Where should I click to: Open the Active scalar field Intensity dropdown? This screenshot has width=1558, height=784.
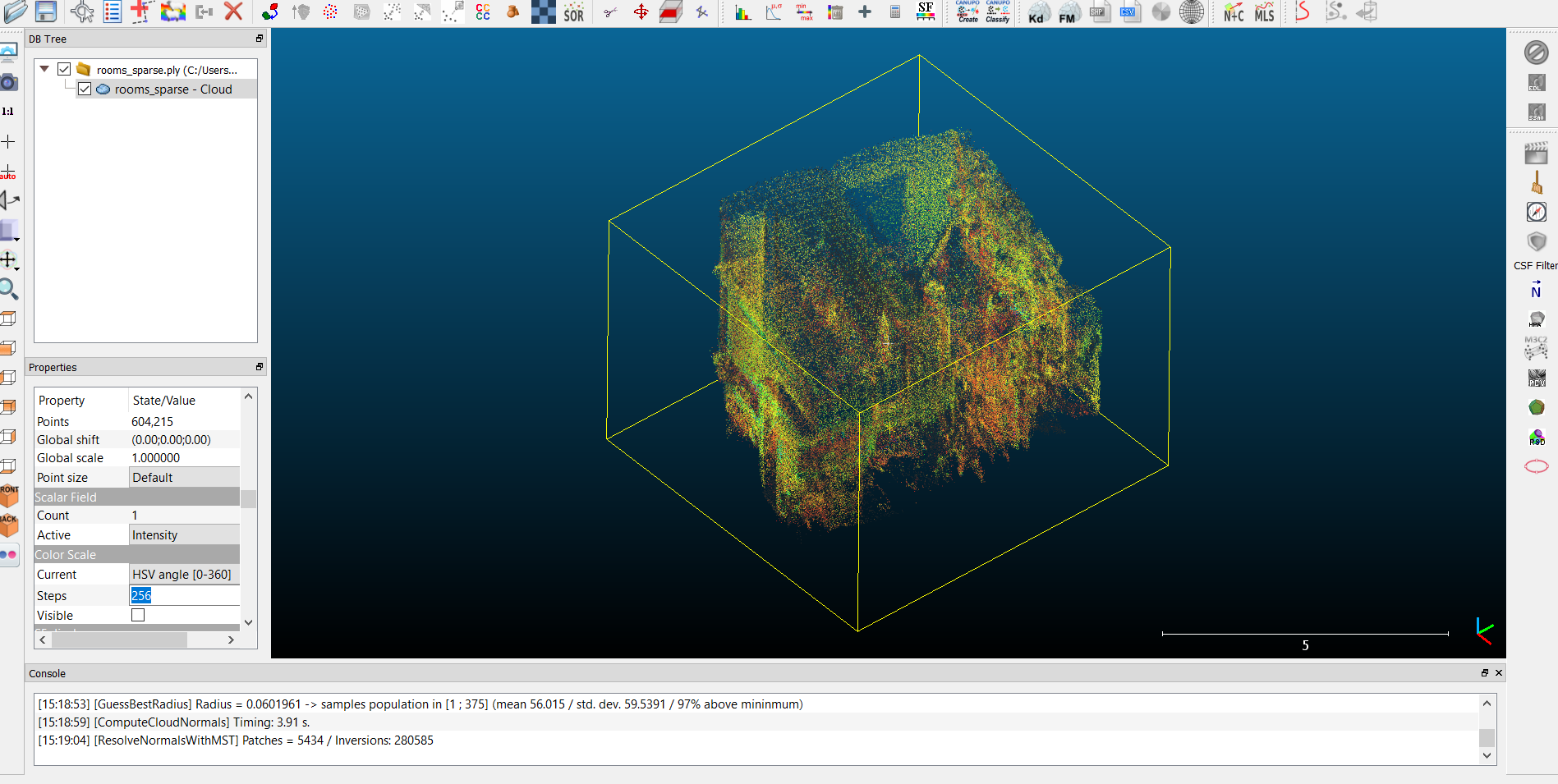click(x=185, y=534)
